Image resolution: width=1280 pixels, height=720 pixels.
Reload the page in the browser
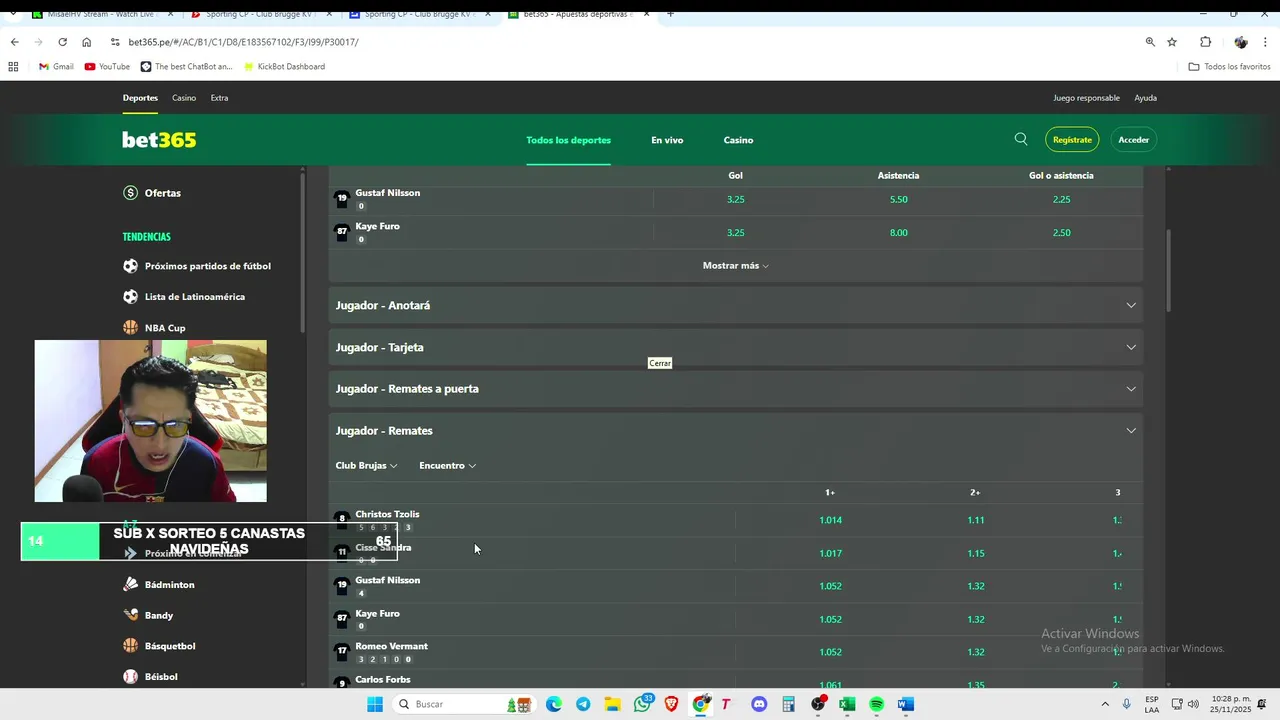tap(62, 42)
